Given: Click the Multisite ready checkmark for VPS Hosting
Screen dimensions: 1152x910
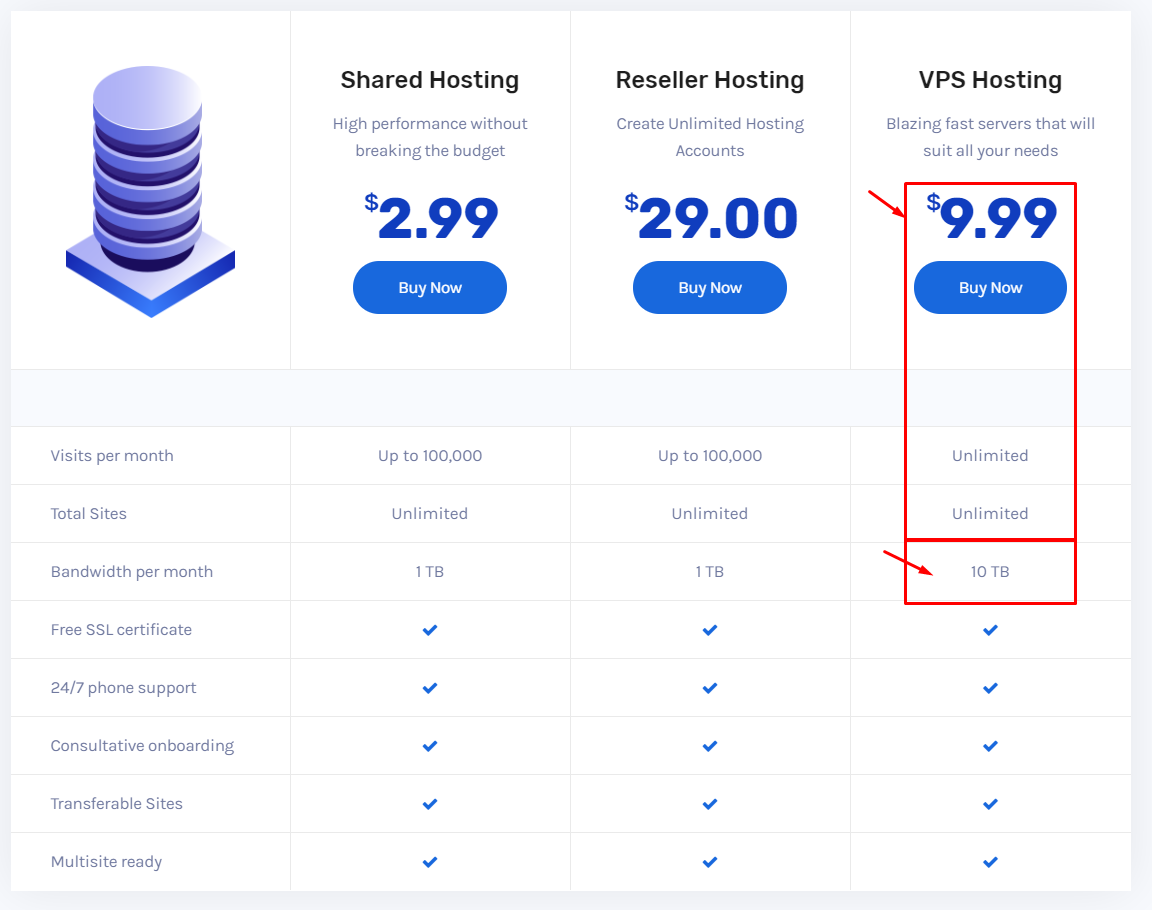Looking at the screenshot, I should click(x=990, y=862).
